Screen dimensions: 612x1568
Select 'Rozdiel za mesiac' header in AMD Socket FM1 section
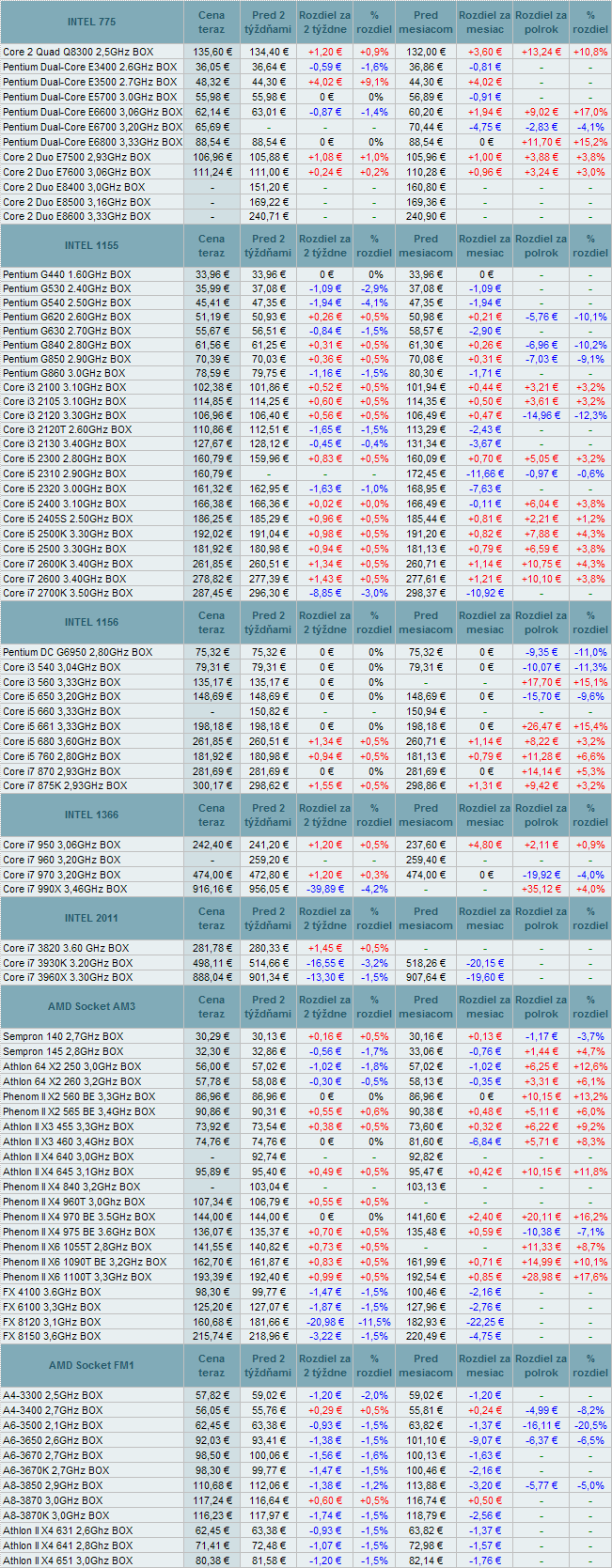484,1365
